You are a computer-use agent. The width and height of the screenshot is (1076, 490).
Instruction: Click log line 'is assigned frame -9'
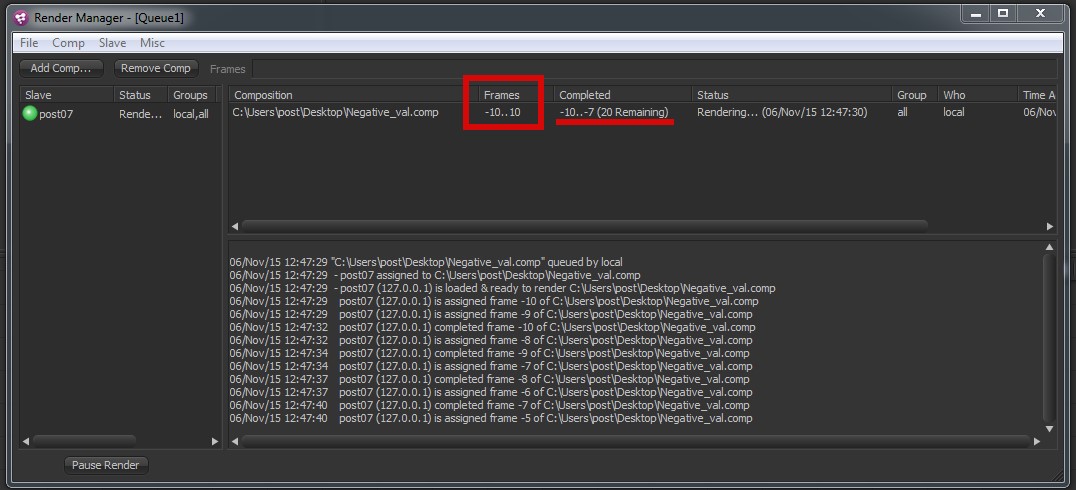point(491,314)
